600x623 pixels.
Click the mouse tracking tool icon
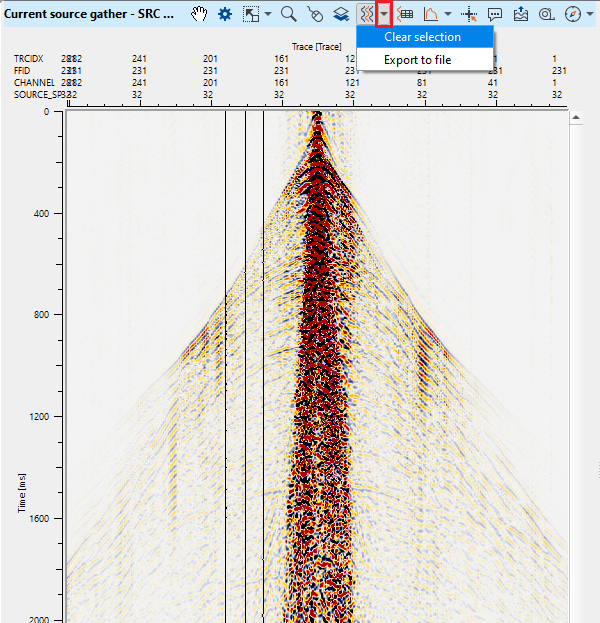tap(315, 14)
